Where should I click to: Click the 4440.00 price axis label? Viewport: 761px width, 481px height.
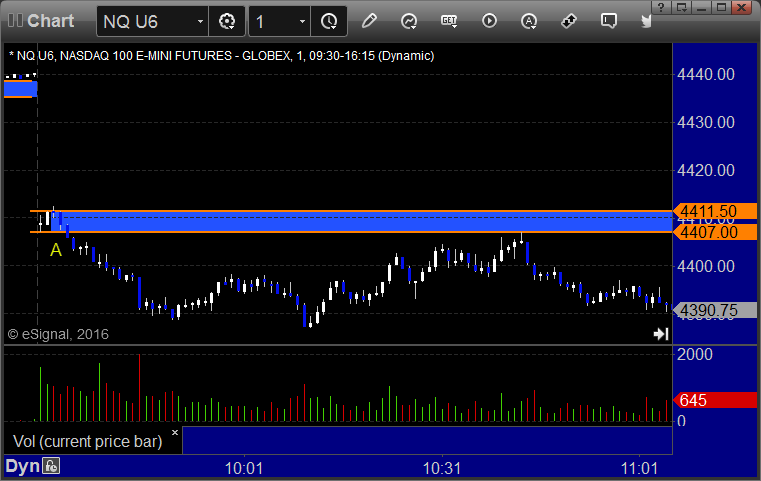point(706,74)
